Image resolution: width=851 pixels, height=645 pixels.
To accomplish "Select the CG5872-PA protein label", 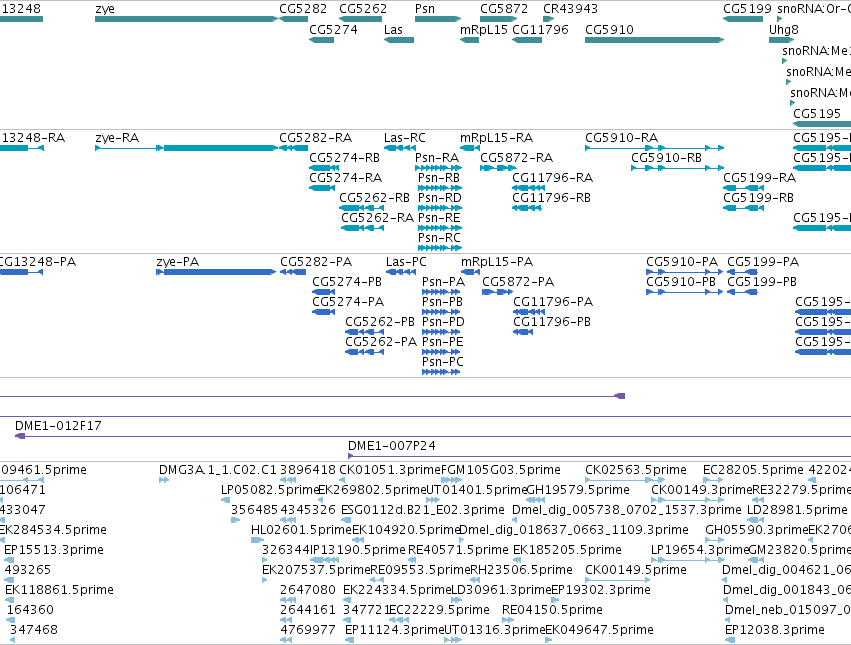I will pyautogui.click(x=518, y=282).
